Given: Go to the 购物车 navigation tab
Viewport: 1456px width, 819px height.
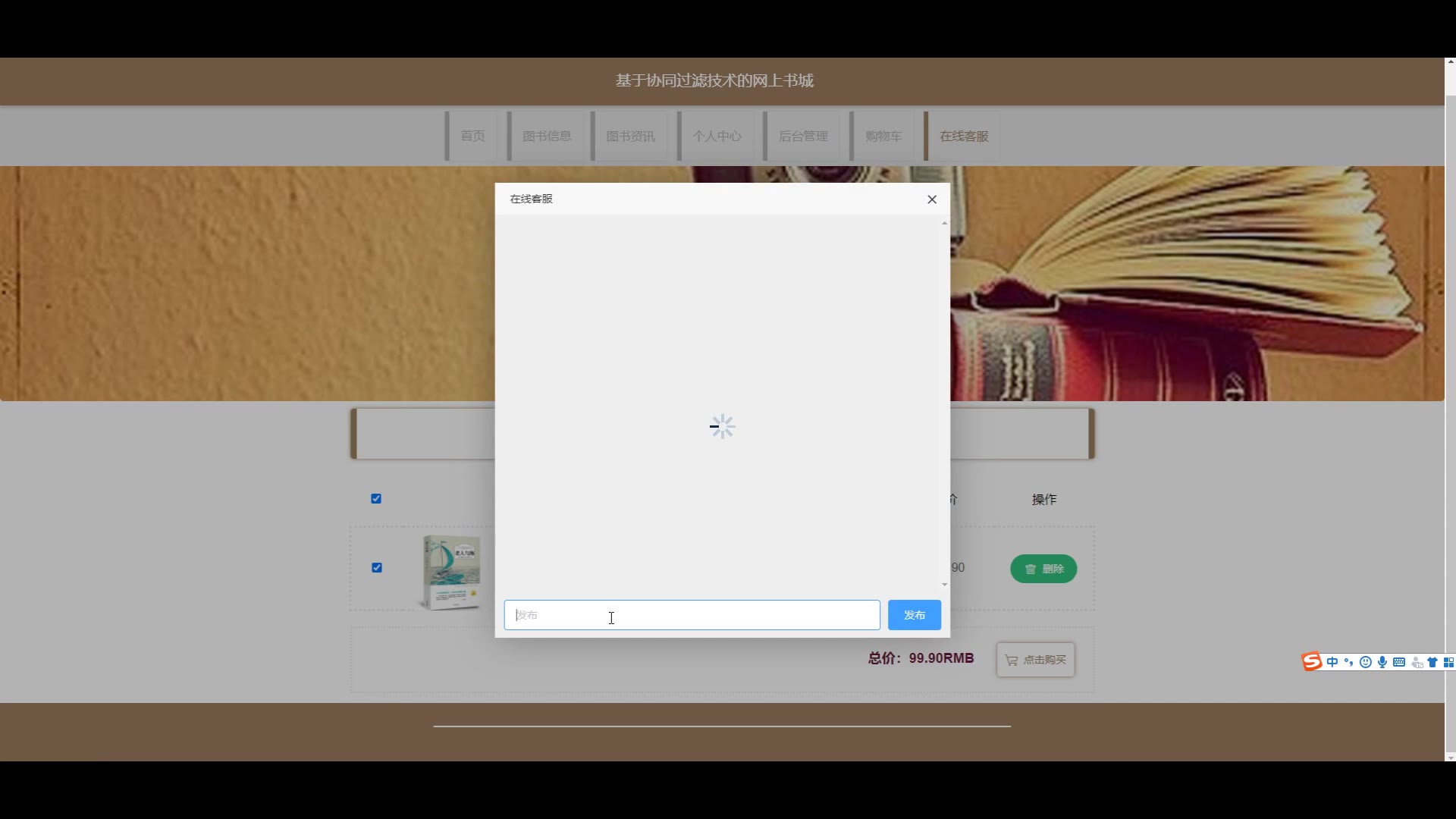Looking at the screenshot, I should 883,136.
